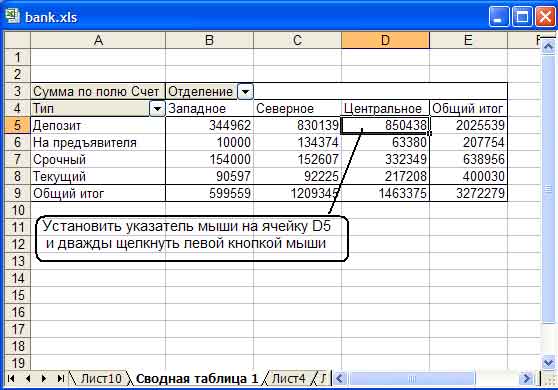Image resolution: width=558 pixels, height=390 pixels.
Task: Click horizontal scrollbar left arrow
Action: point(339,378)
